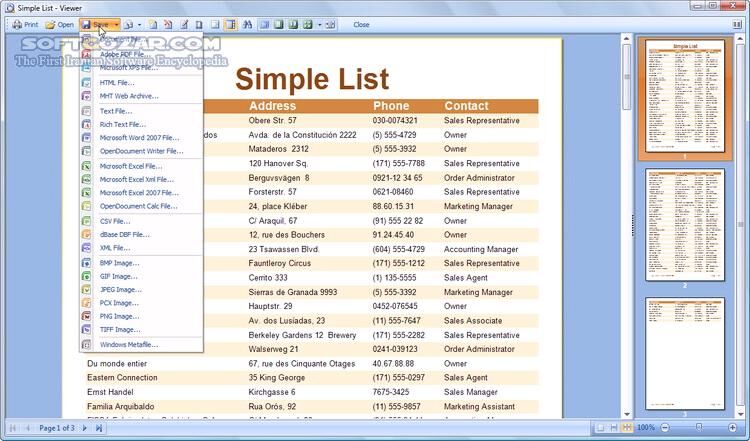The height and width of the screenshot is (441, 750).
Task: Select HTML File export option
Action: [116, 82]
